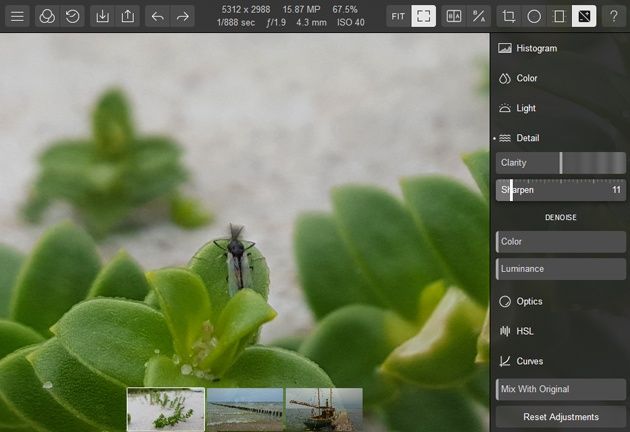Click the Sharpen value 11
Image resolution: width=630 pixels, height=432 pixels.
616,190
